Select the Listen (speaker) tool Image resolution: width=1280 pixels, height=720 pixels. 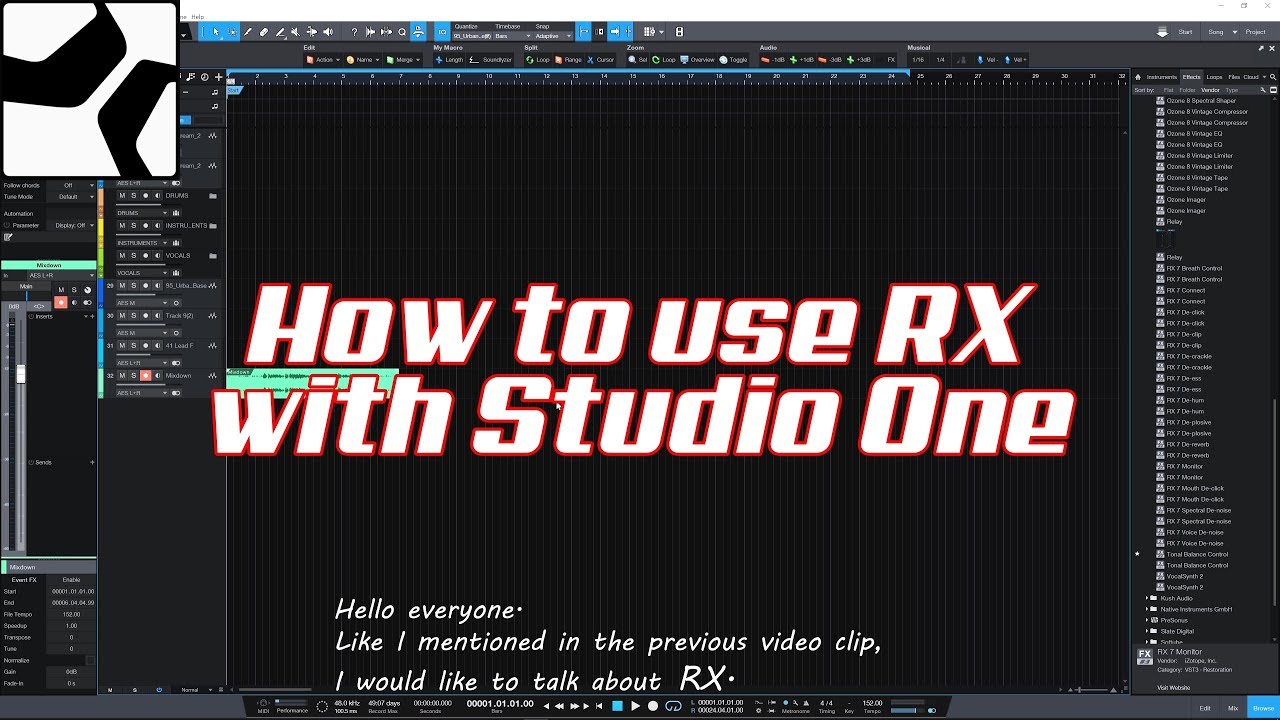[327, 32]
